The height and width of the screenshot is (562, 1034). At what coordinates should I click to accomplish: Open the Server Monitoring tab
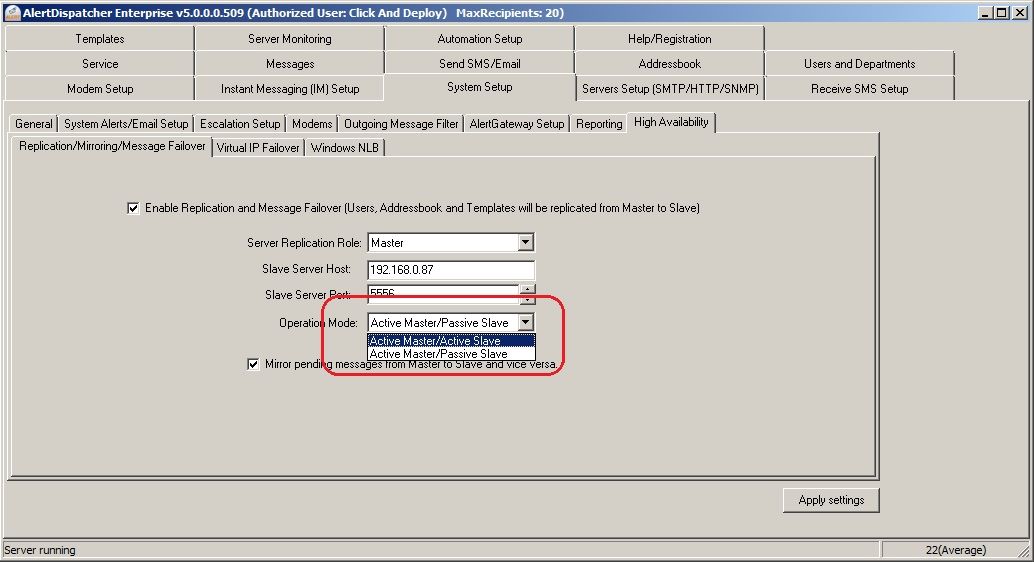(289, 39)
